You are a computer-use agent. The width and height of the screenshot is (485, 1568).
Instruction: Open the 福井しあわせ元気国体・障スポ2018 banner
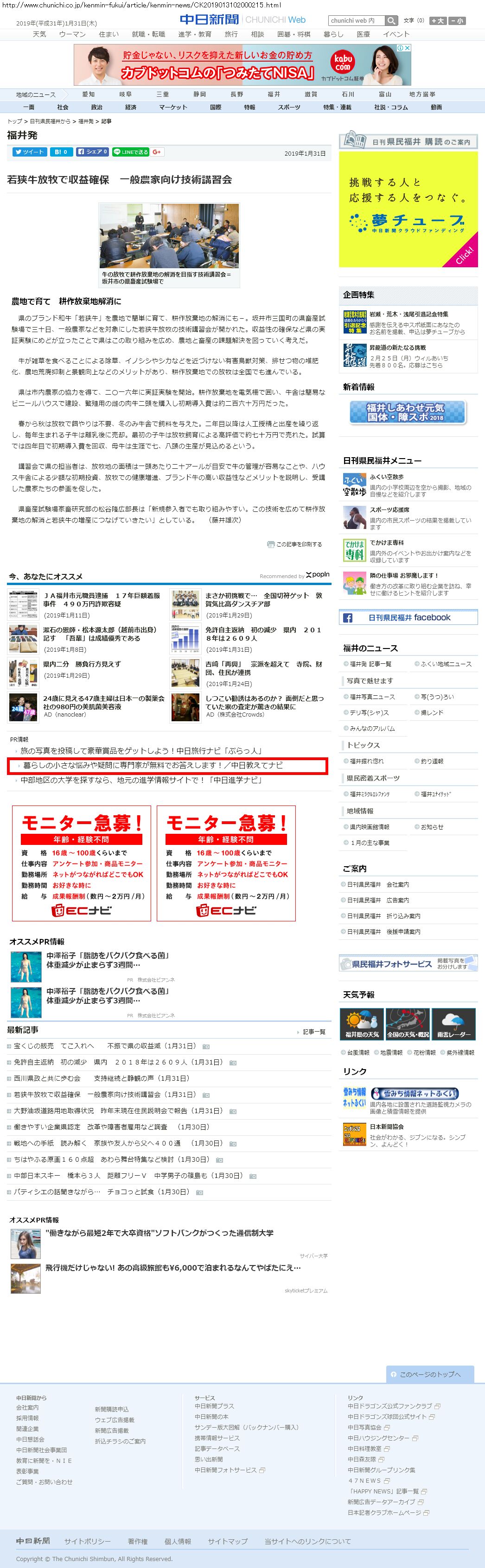pyautogui.click(x=408, y=412)
